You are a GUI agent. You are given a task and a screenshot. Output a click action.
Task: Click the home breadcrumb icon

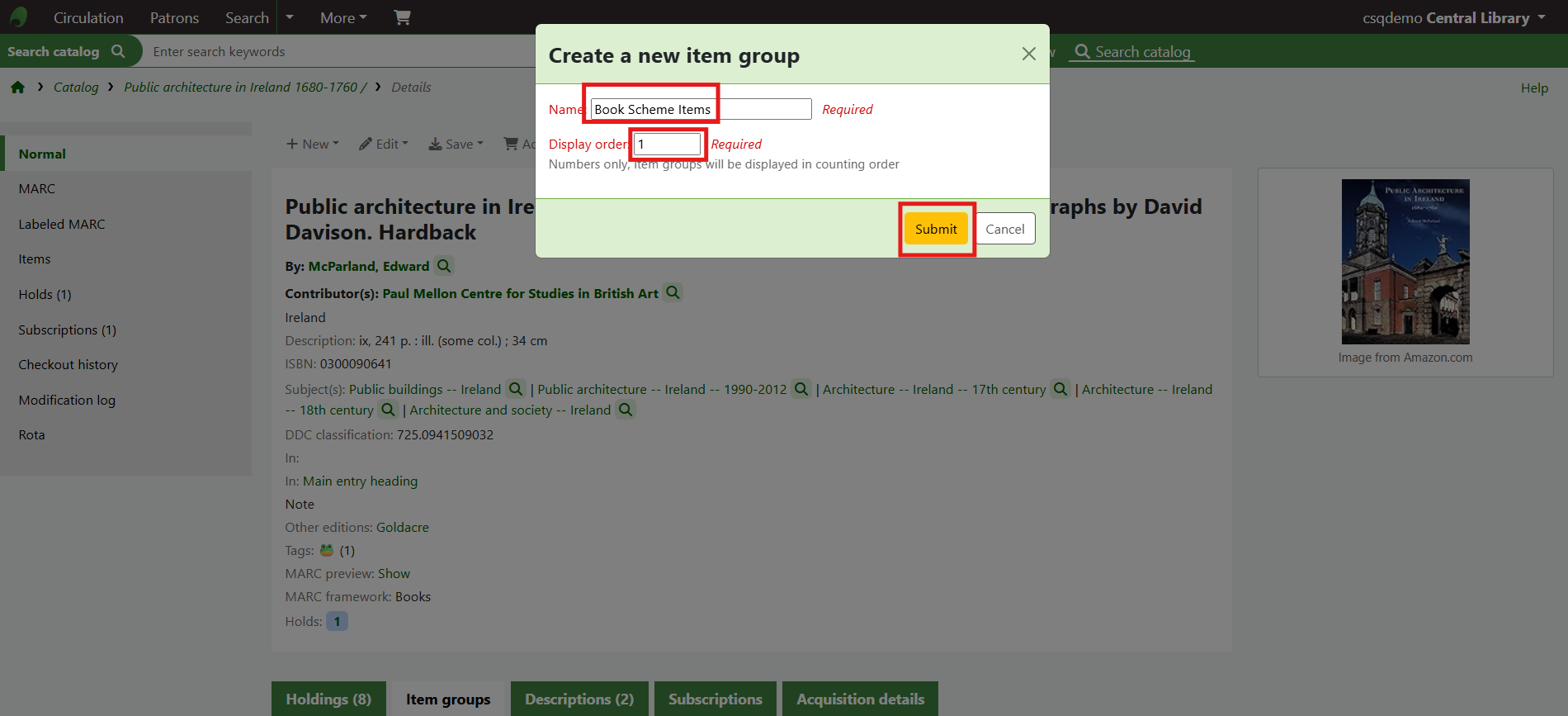[17, 88]
